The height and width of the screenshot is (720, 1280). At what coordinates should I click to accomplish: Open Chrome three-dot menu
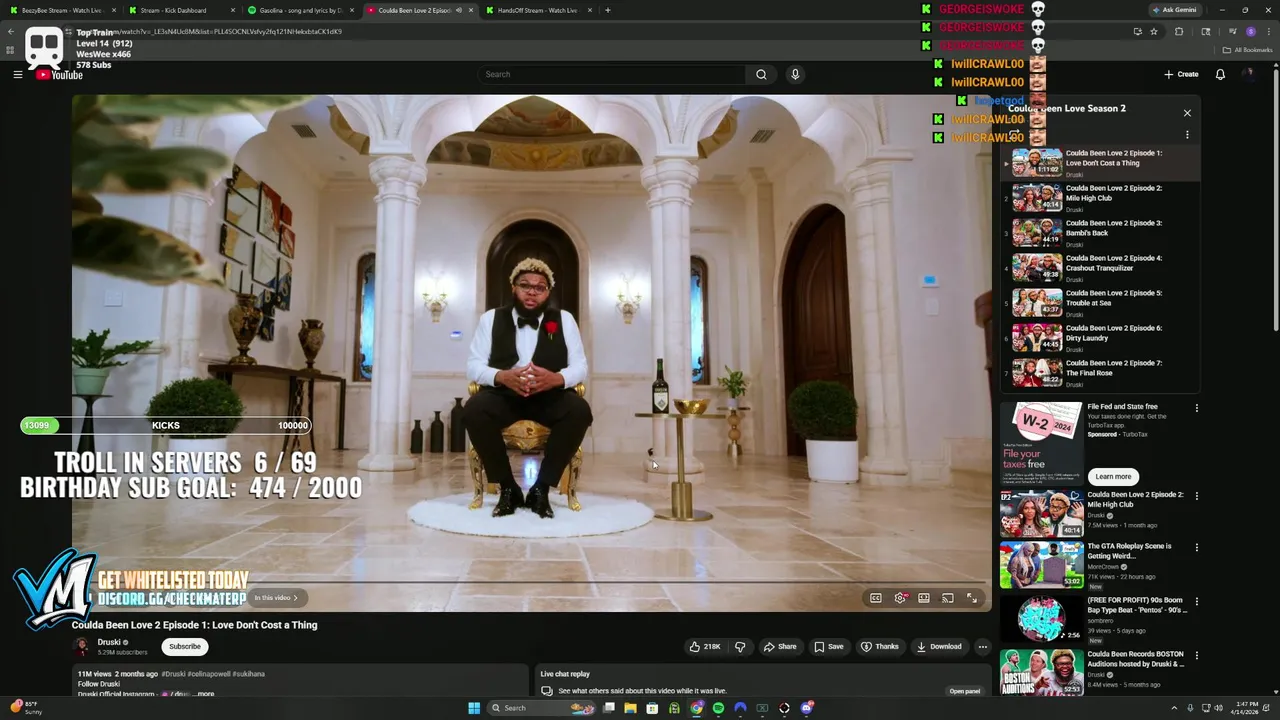(x=1267, y=32)
